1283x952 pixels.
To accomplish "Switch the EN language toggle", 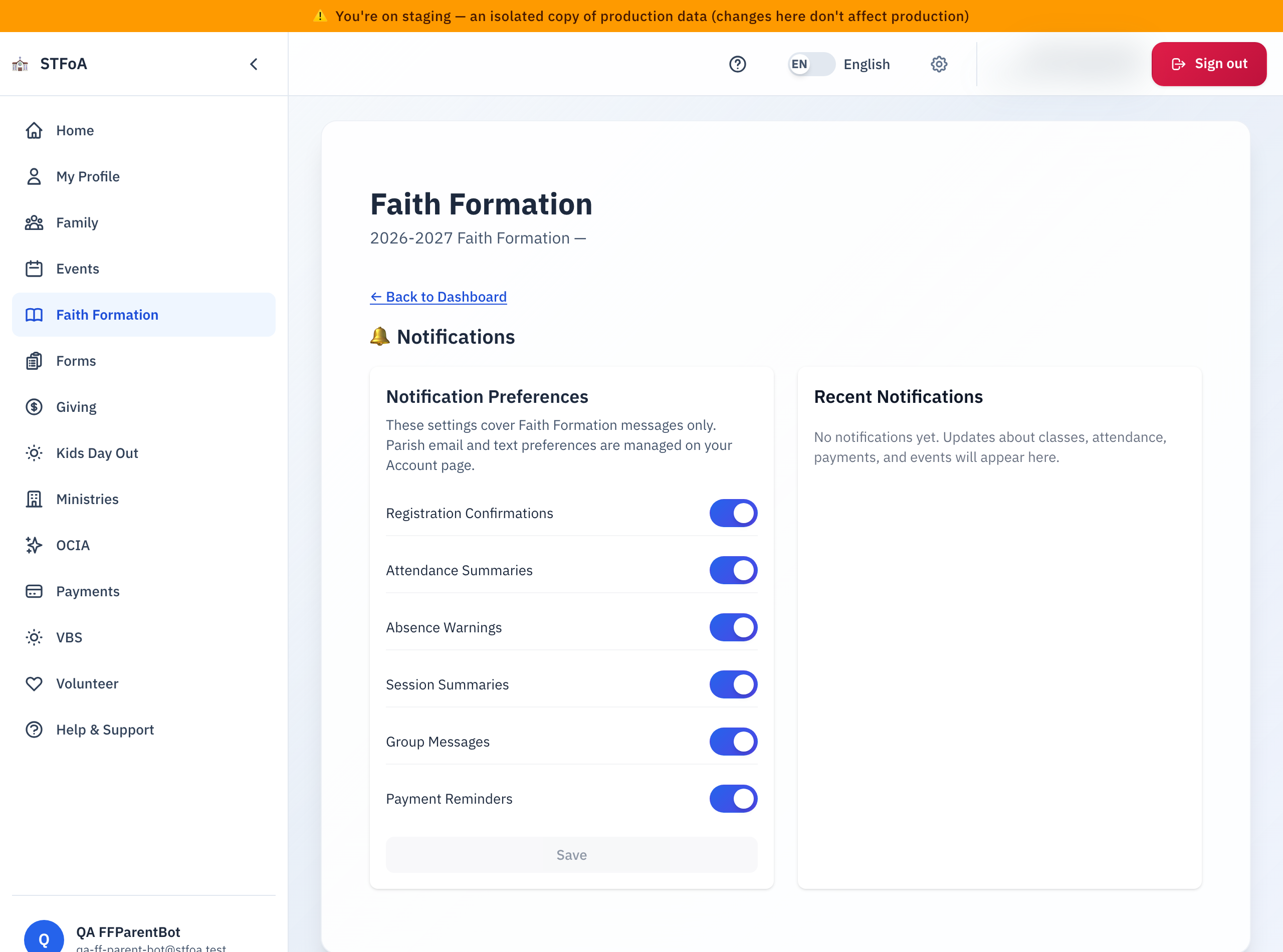I will pyautogui.click(x=811, y=64).
